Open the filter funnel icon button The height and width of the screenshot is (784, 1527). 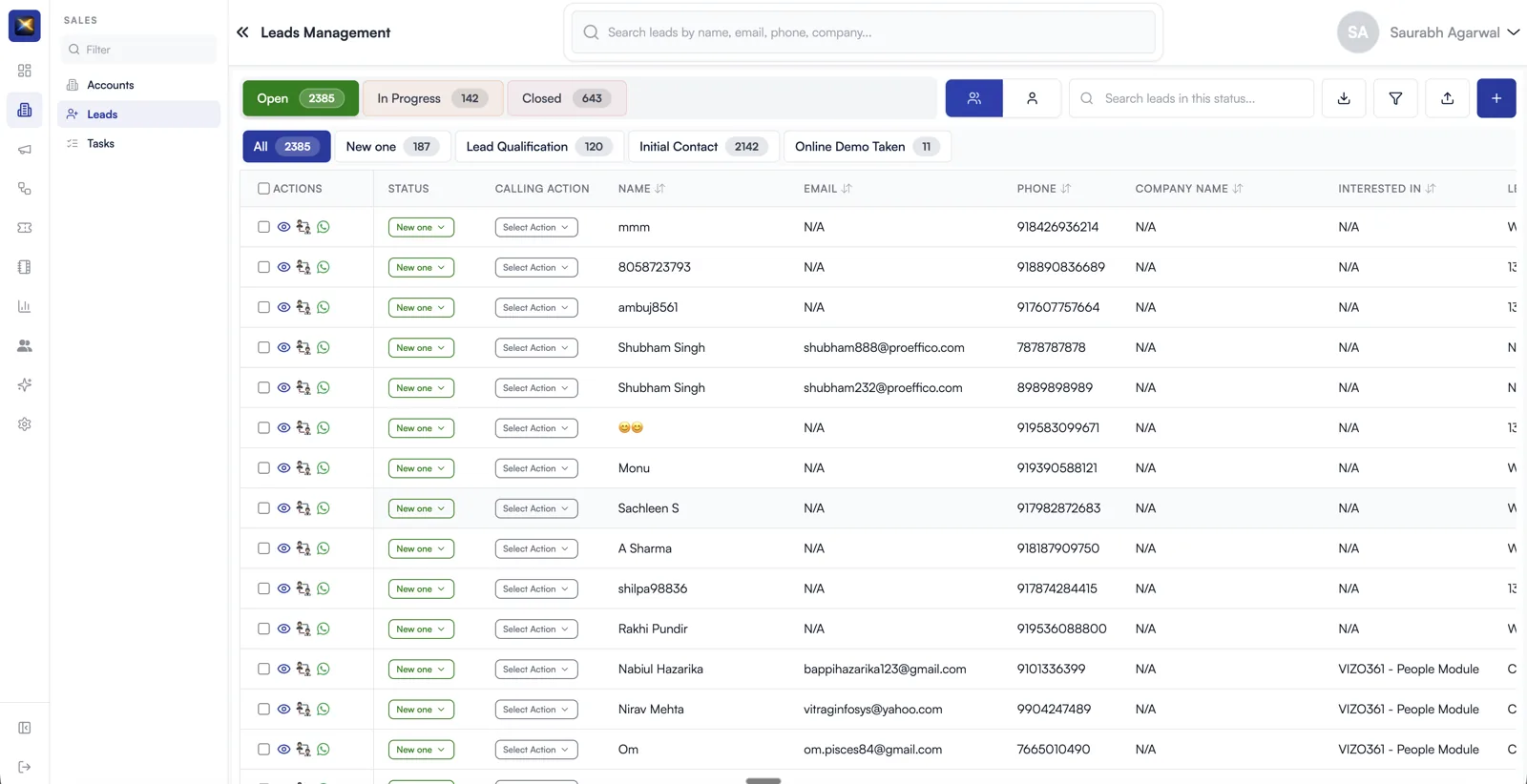(1395, 98)
